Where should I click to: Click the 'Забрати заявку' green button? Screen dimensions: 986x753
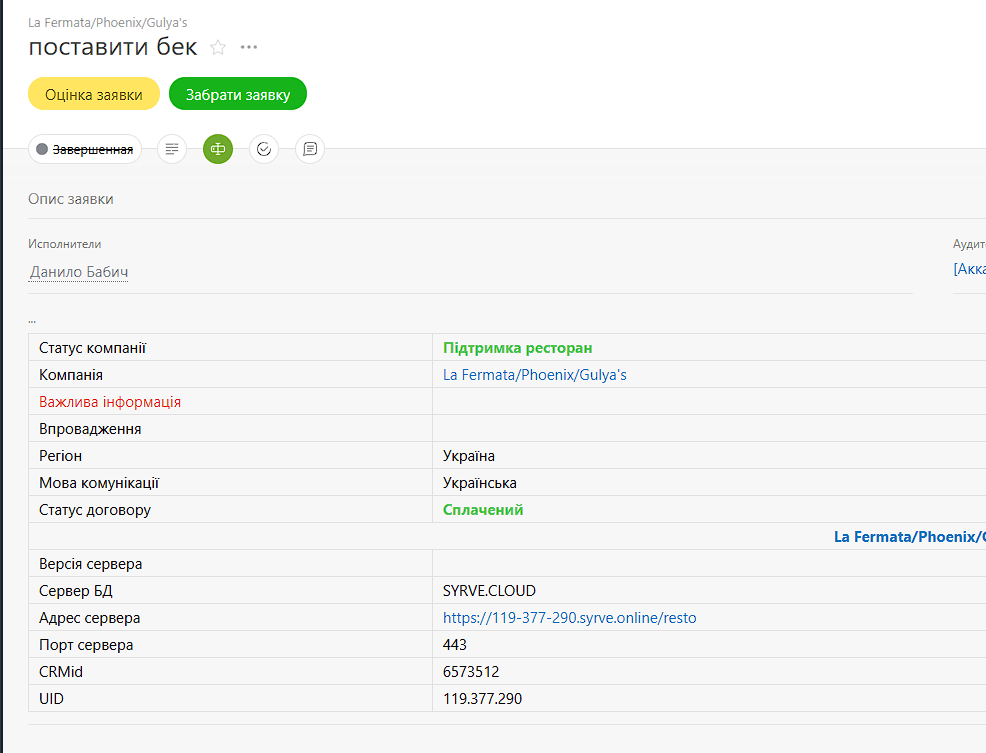pyautogui.click(x=238, y=94)
